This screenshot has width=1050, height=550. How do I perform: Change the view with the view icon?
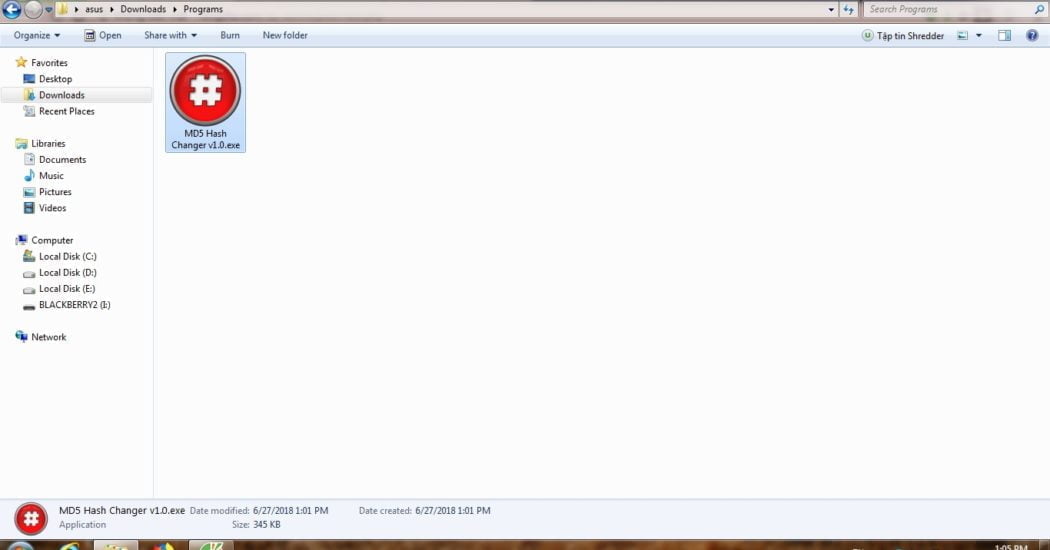click(962, 36)
